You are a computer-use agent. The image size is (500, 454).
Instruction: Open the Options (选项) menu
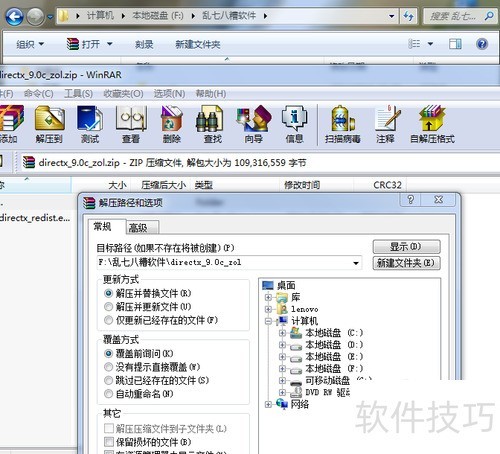pos(169,94)
